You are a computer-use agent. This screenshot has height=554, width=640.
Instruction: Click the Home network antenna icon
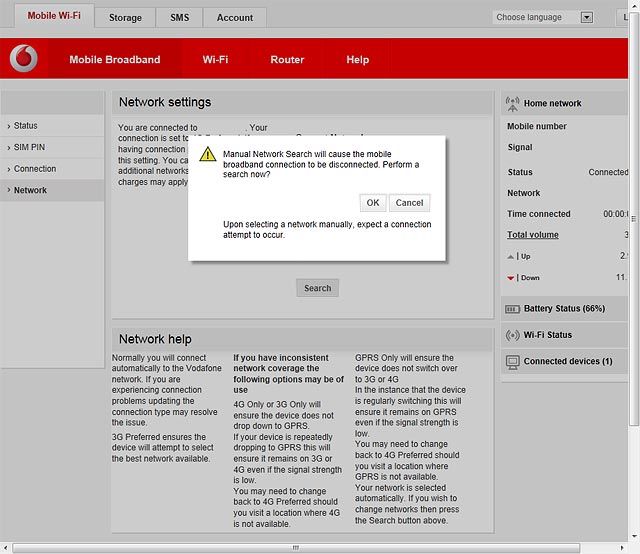(512, 104)
